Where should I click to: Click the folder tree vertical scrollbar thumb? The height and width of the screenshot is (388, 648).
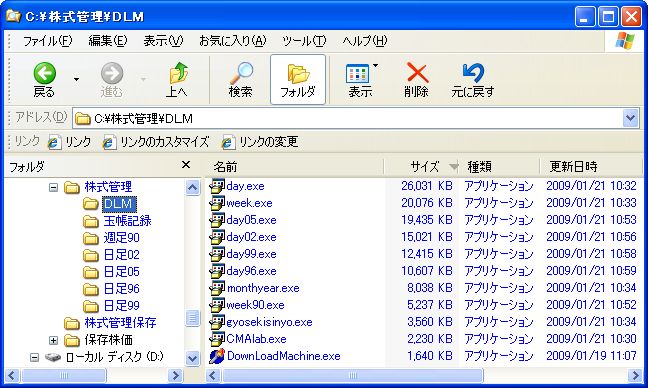pos(193,318)
